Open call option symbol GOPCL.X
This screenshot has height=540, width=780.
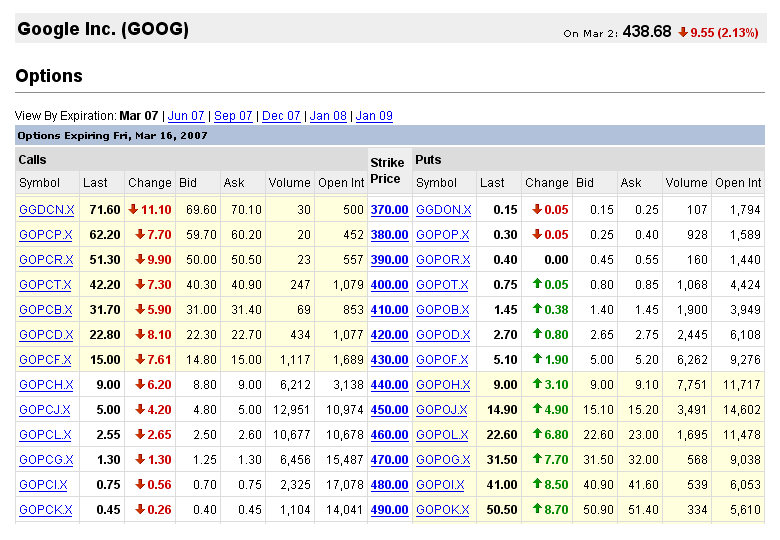point(45,435)
